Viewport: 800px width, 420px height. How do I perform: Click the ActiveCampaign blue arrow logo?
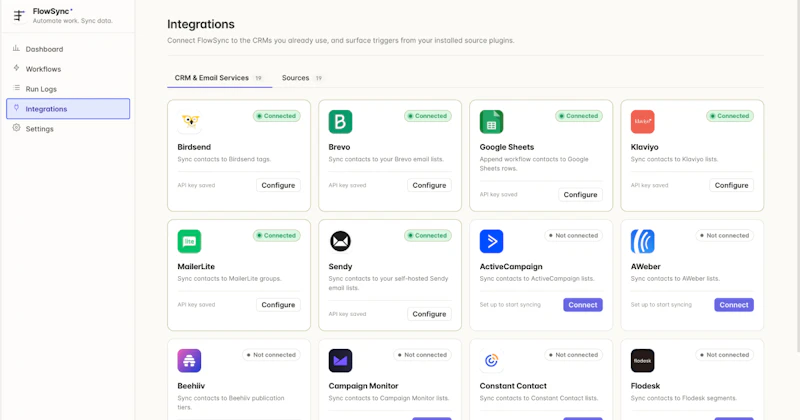tap(491, 241)
